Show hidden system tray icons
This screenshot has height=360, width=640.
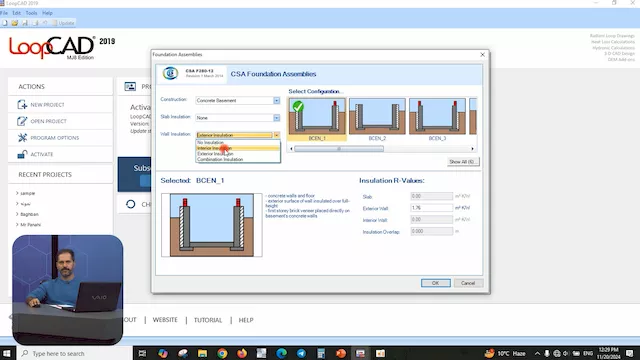coord(537,353)
